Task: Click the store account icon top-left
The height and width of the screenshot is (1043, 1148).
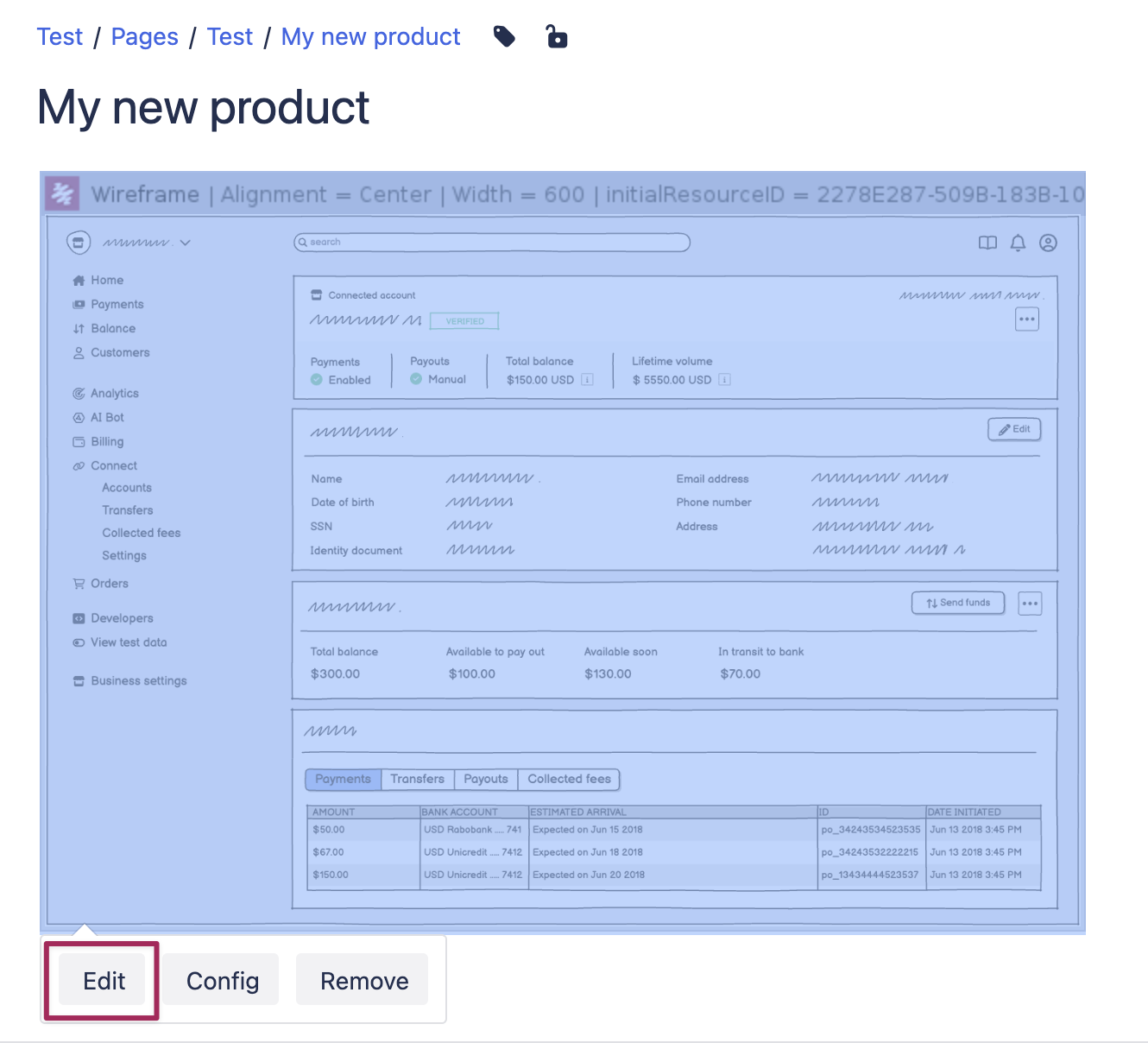Action: [x=79, y=243]
